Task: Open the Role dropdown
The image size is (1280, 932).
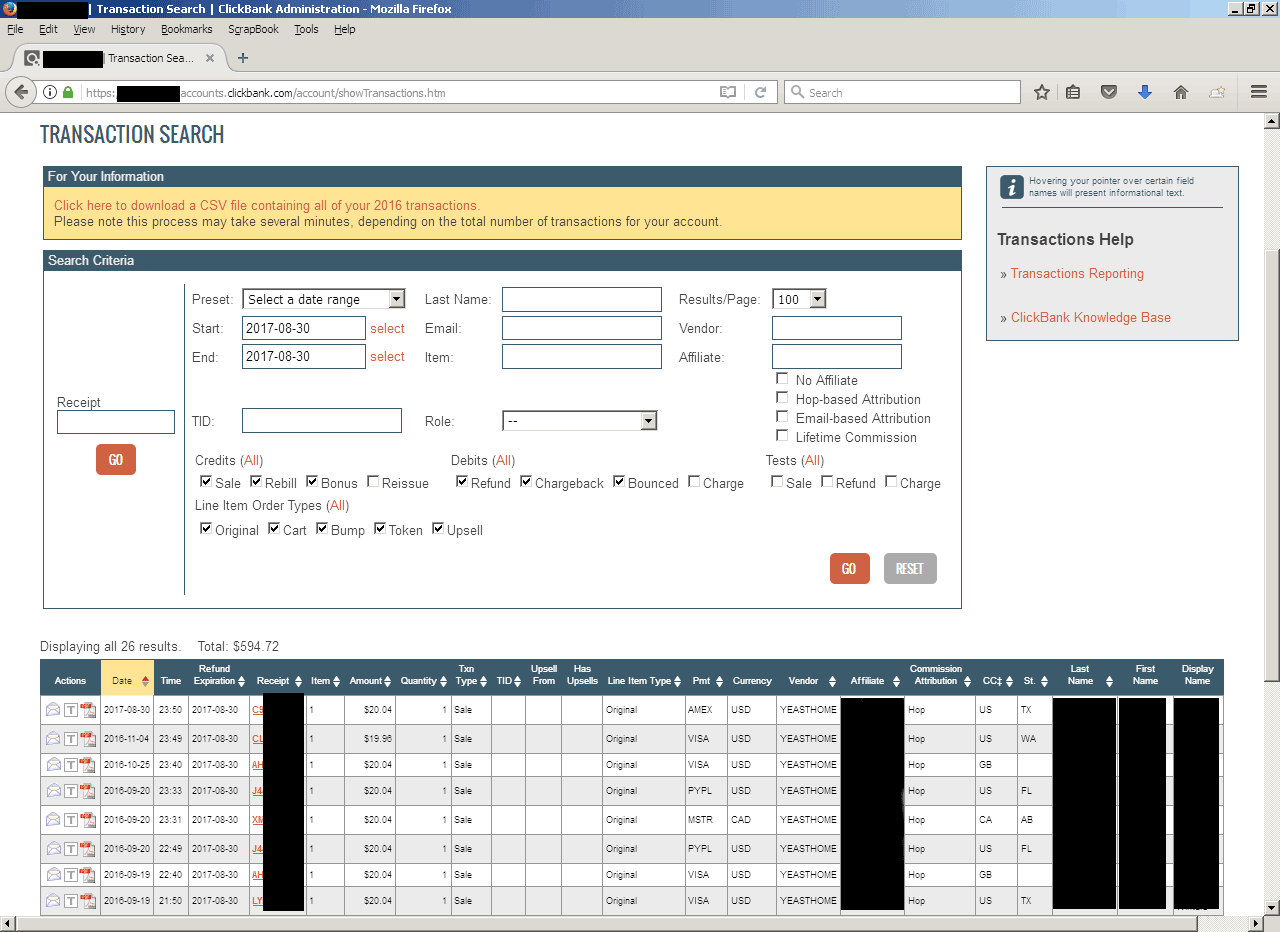Action: pos(579,421)
